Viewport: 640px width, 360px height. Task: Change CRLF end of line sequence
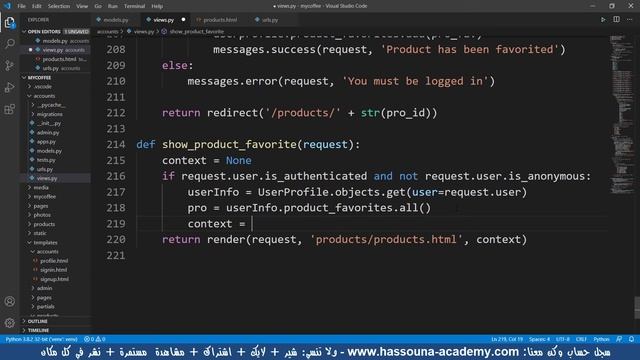coord(581,339)
